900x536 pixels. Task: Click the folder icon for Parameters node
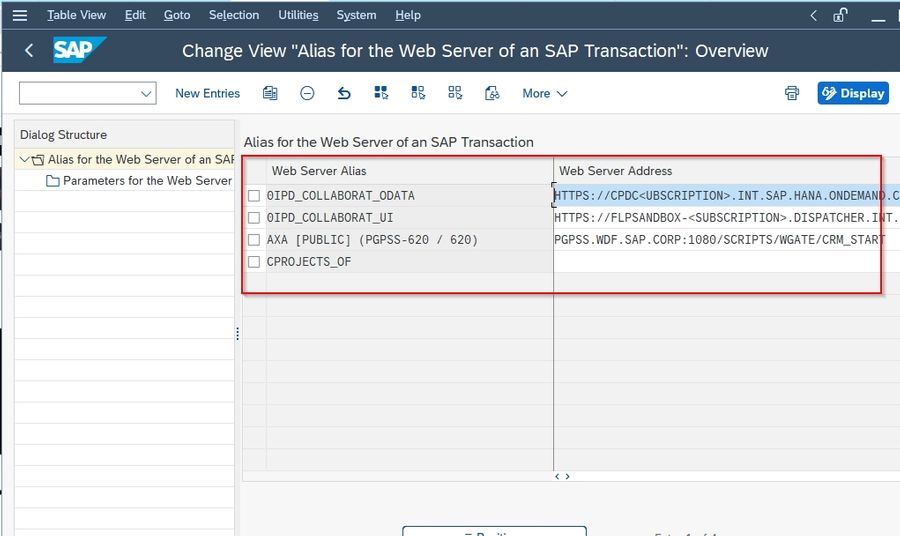pyautogui.click(x=53, y=181)
